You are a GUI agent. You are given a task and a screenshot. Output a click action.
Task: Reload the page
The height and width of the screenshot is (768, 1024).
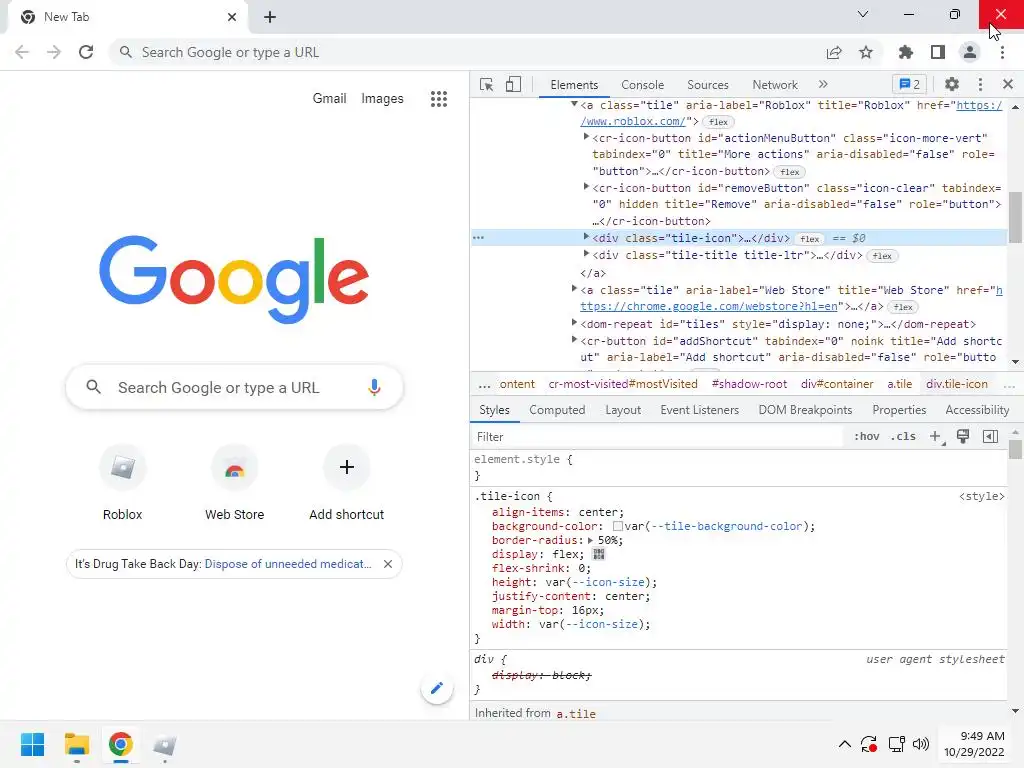pos(86,52)
